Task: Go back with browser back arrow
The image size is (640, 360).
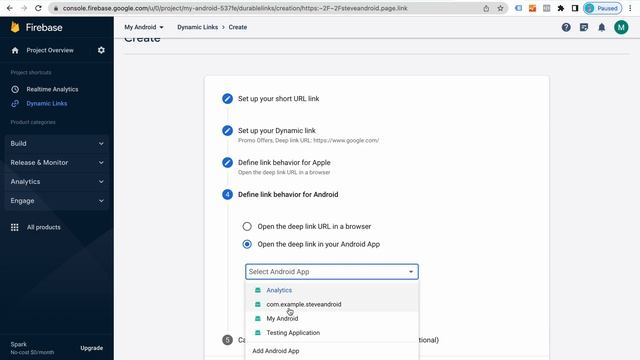Action: pyautogui.click(x=10, y=8)
